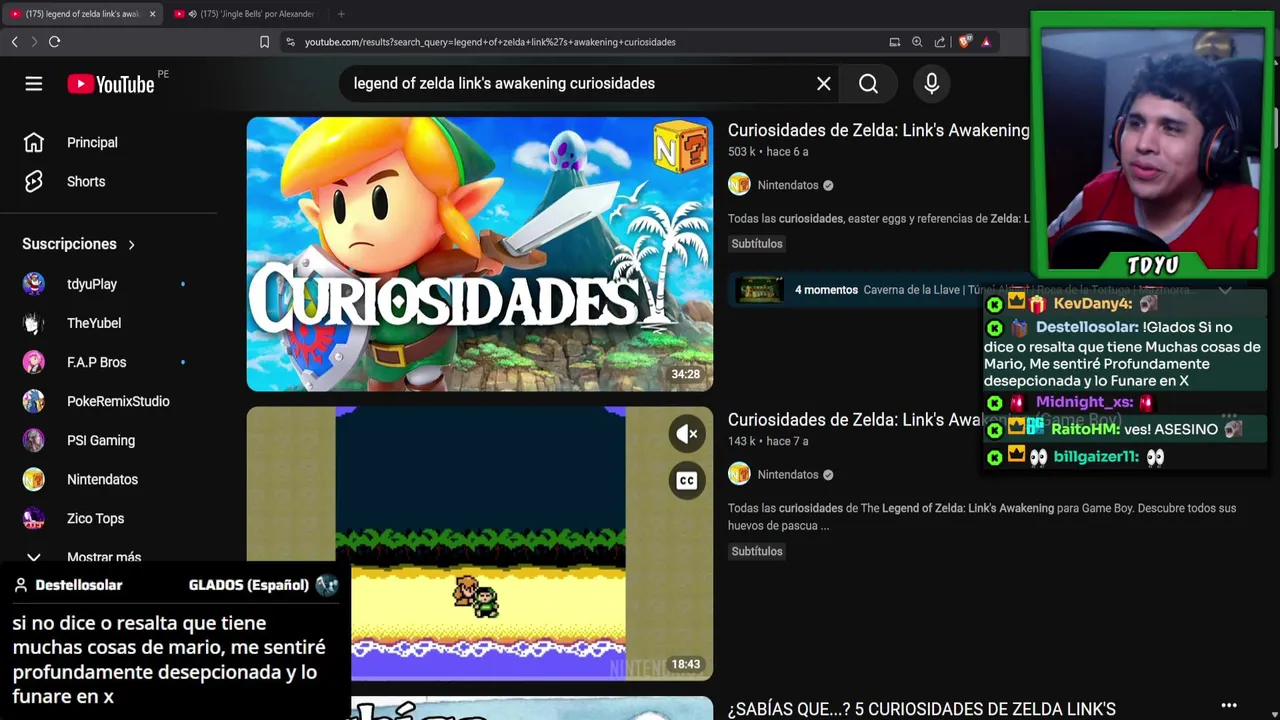Screen dimensions: 1280x720
Task: Click the second video description snippet
Action: (982, 517)
